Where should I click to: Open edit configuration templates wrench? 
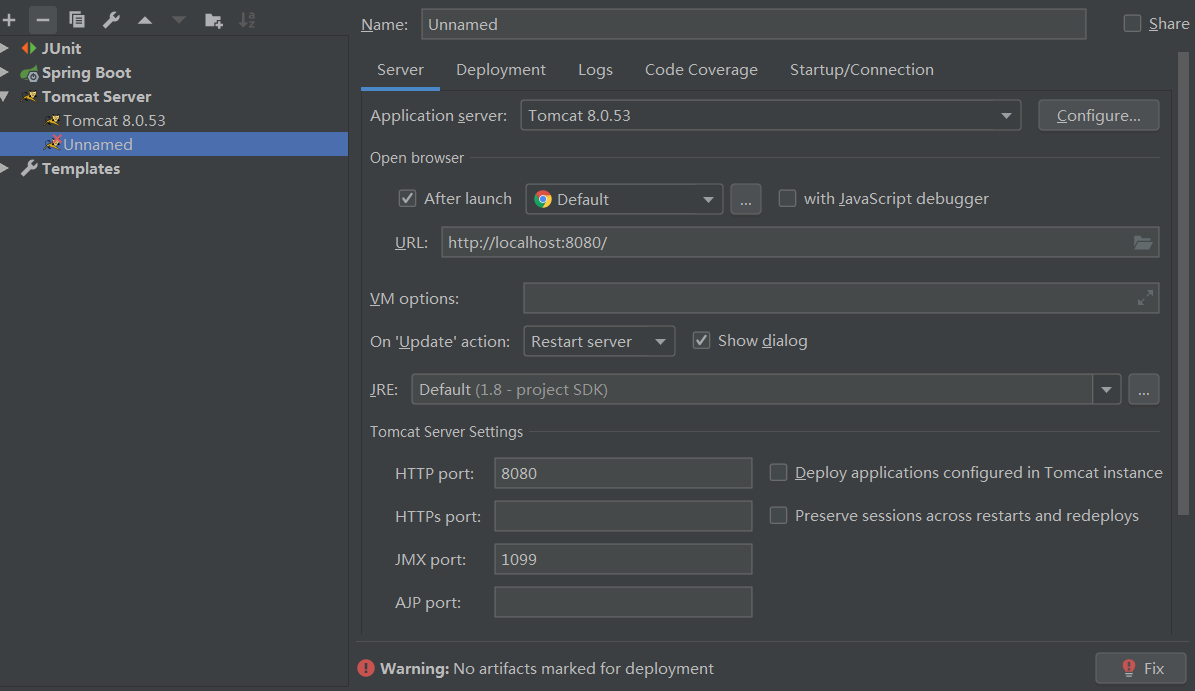click(x=111, y=19)
